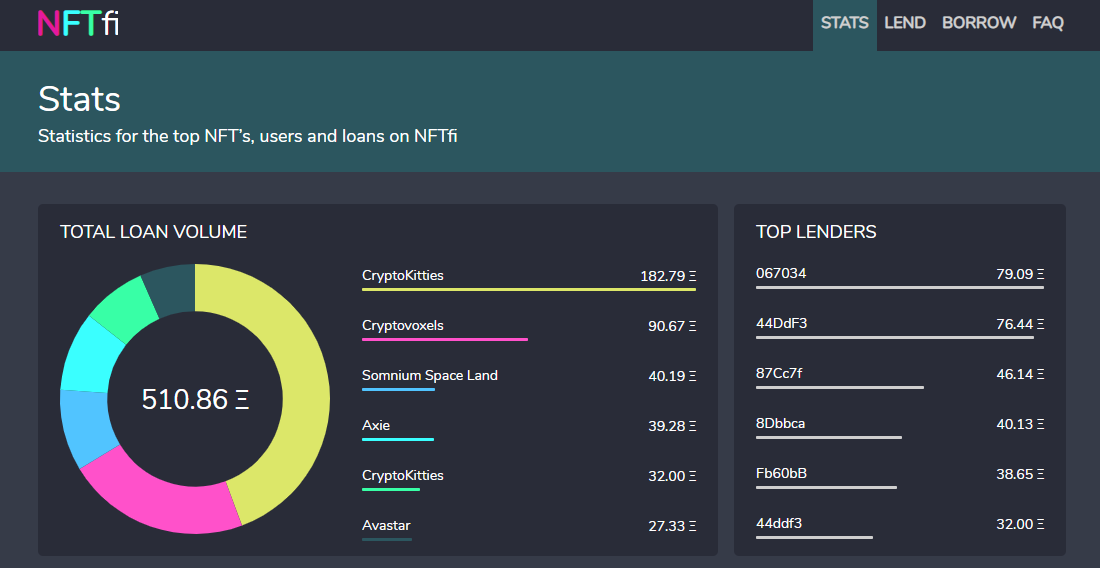Viewport: 1100px width, 568px height.
Task: Click the 510.86 total in donut center
Action: click(195, 400)
